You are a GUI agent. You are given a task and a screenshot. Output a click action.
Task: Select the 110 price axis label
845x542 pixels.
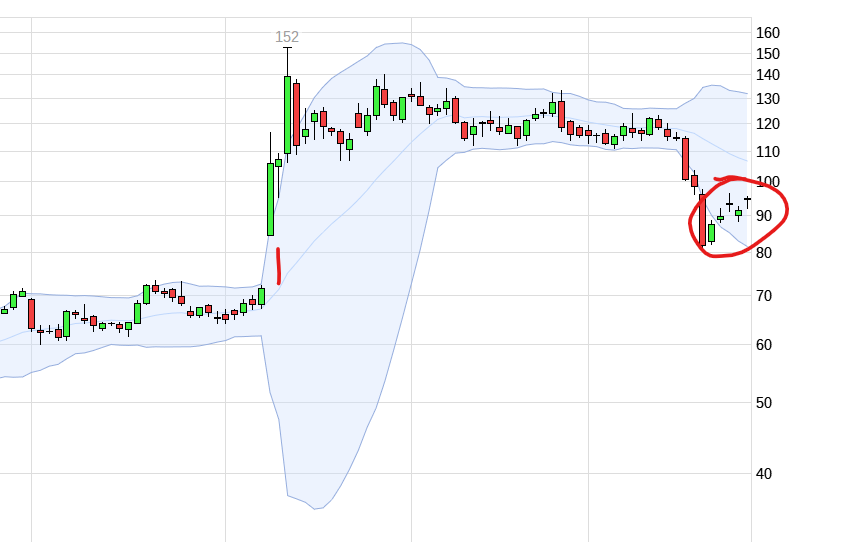(768, 152)
